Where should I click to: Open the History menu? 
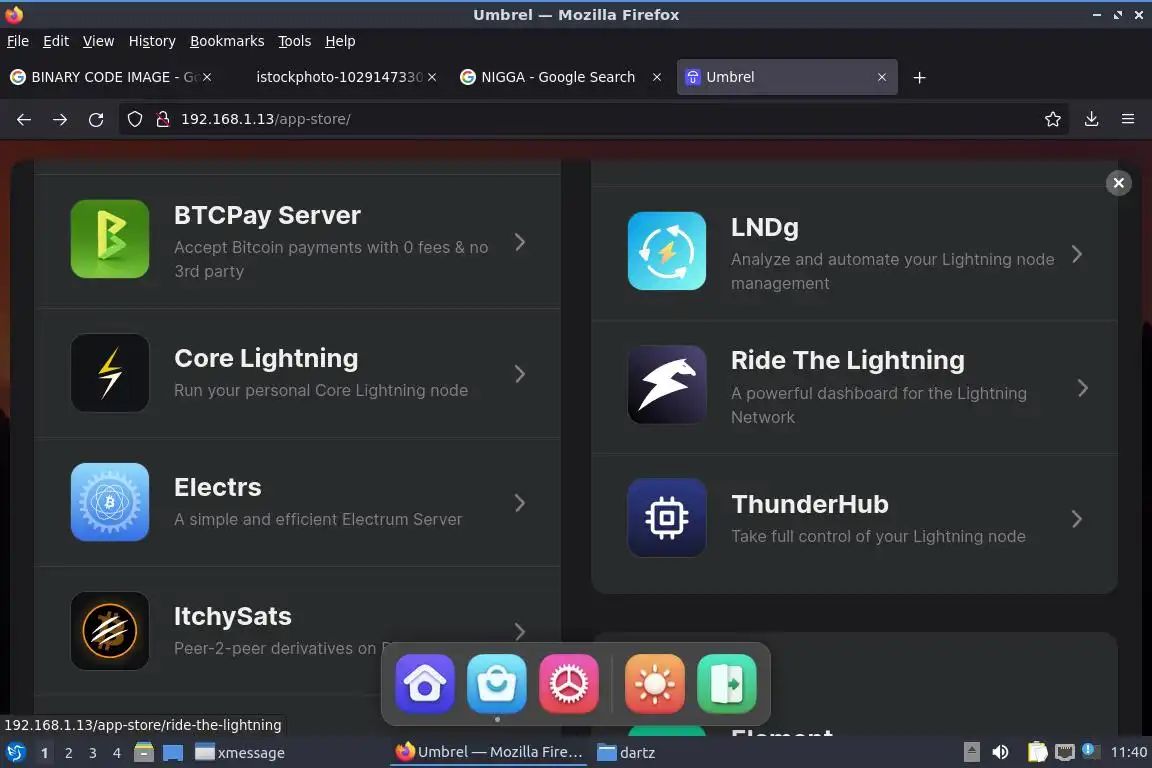point(152,41)
